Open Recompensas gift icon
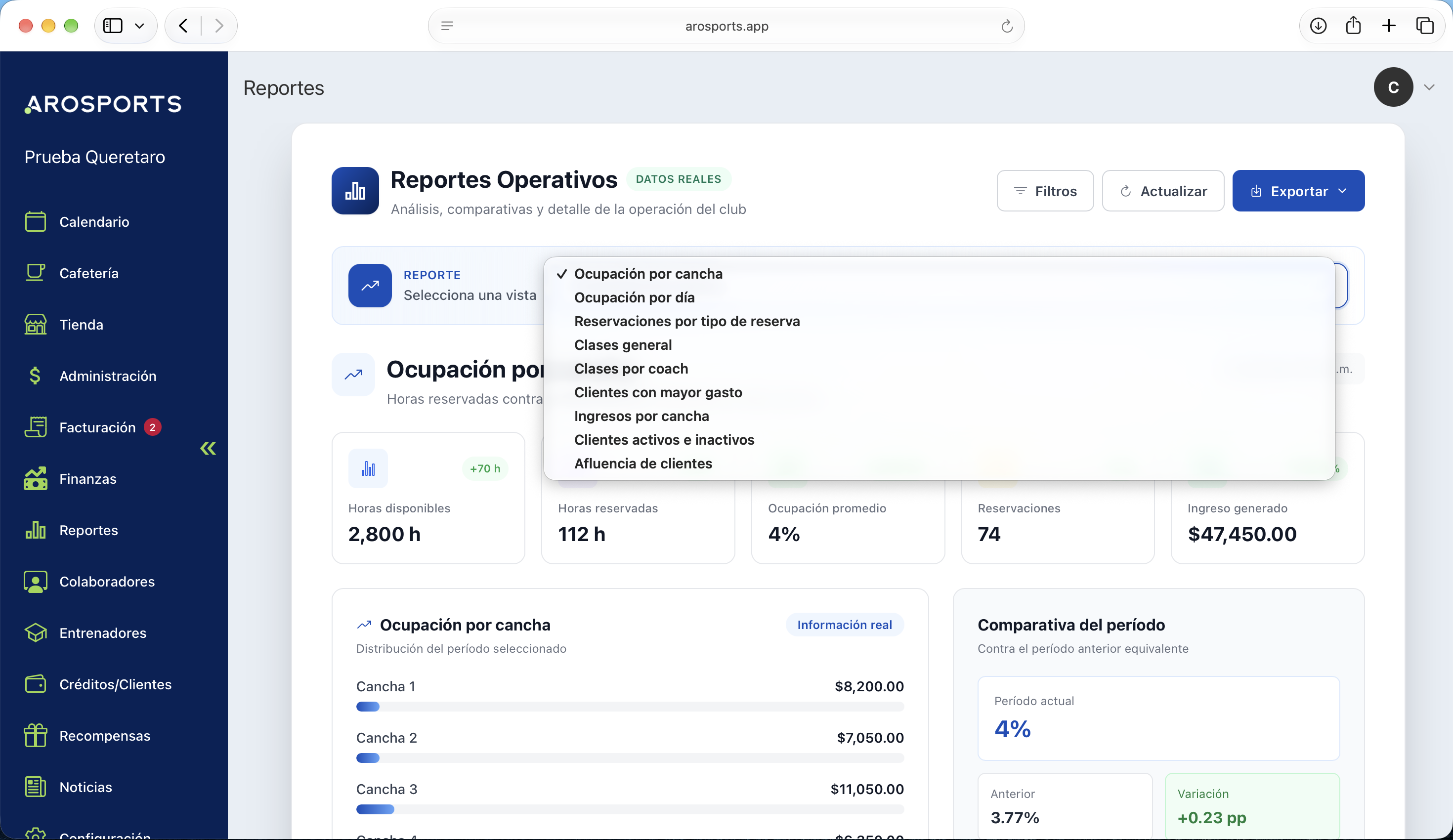1453x840 pixels. 36,735
